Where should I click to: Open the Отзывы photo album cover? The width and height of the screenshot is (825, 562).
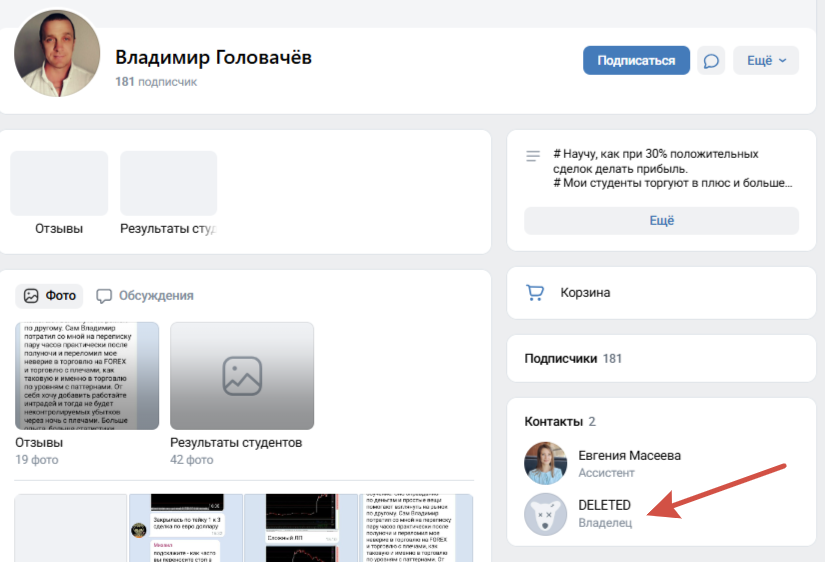pyautogui.click(x=87, y=376)
